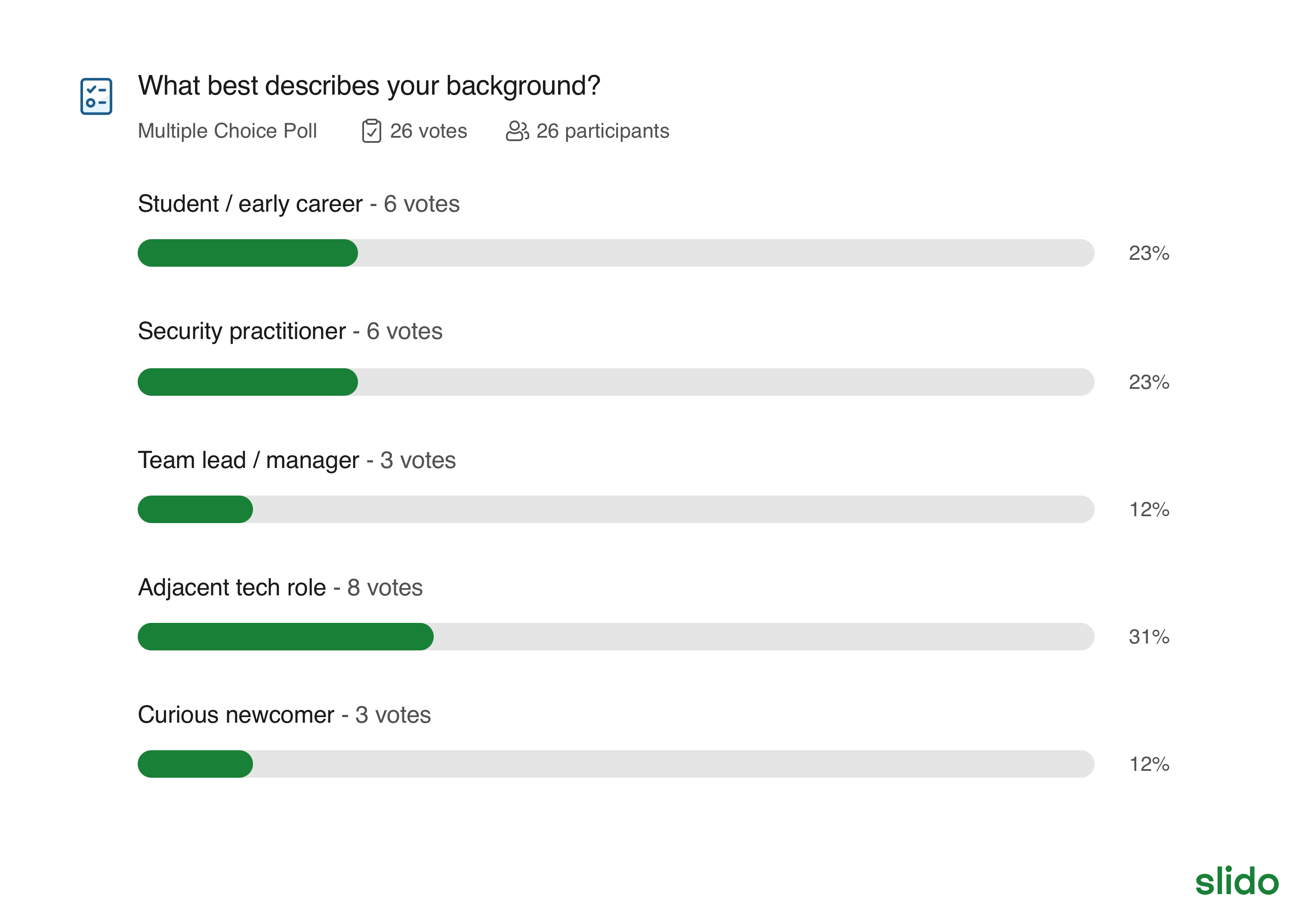Screen dimensions: 1308x924
Task: Click the Student / early career progress bar
Action: click(x=615, y=253)
